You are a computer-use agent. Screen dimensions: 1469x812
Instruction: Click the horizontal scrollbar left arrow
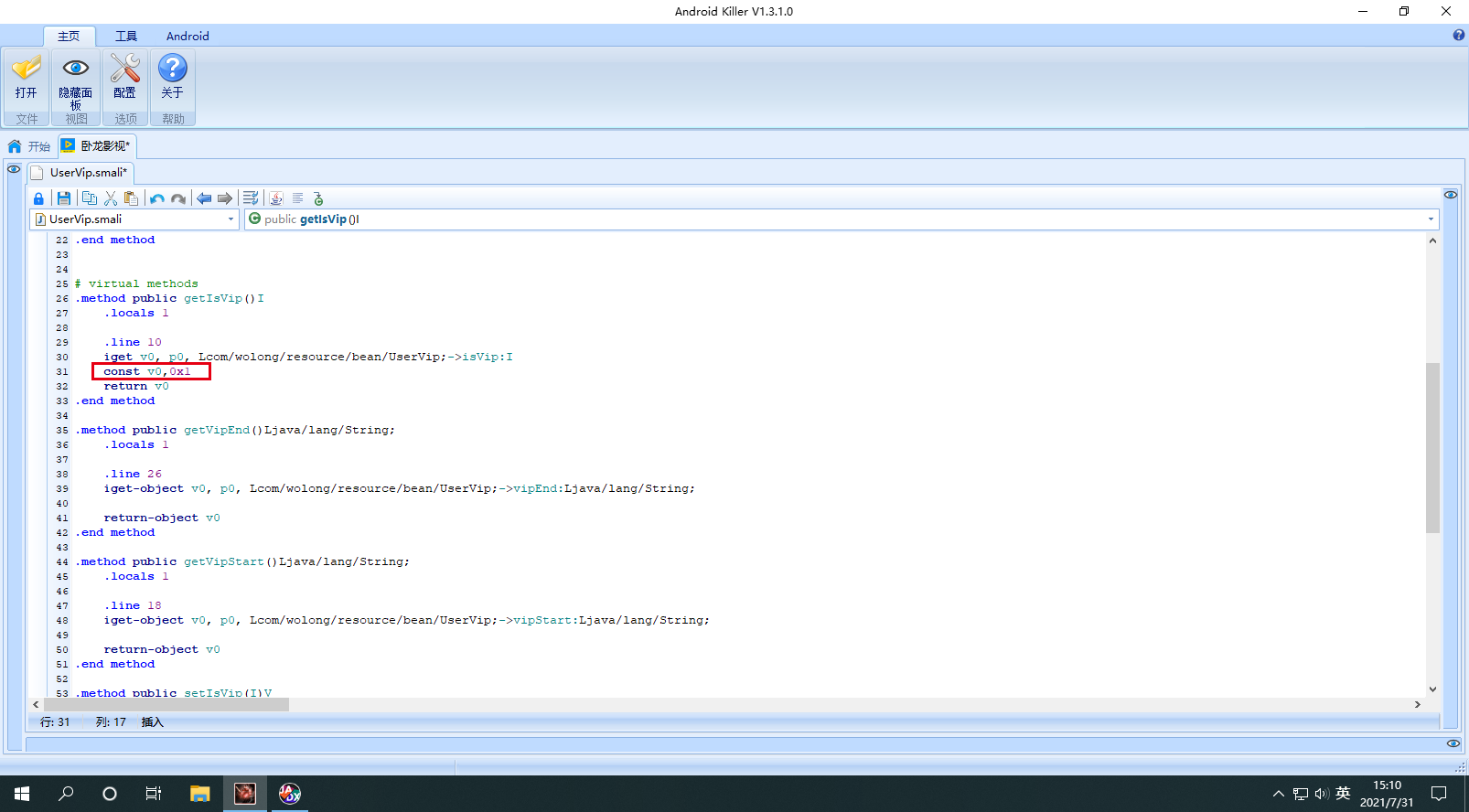[36, 704]
